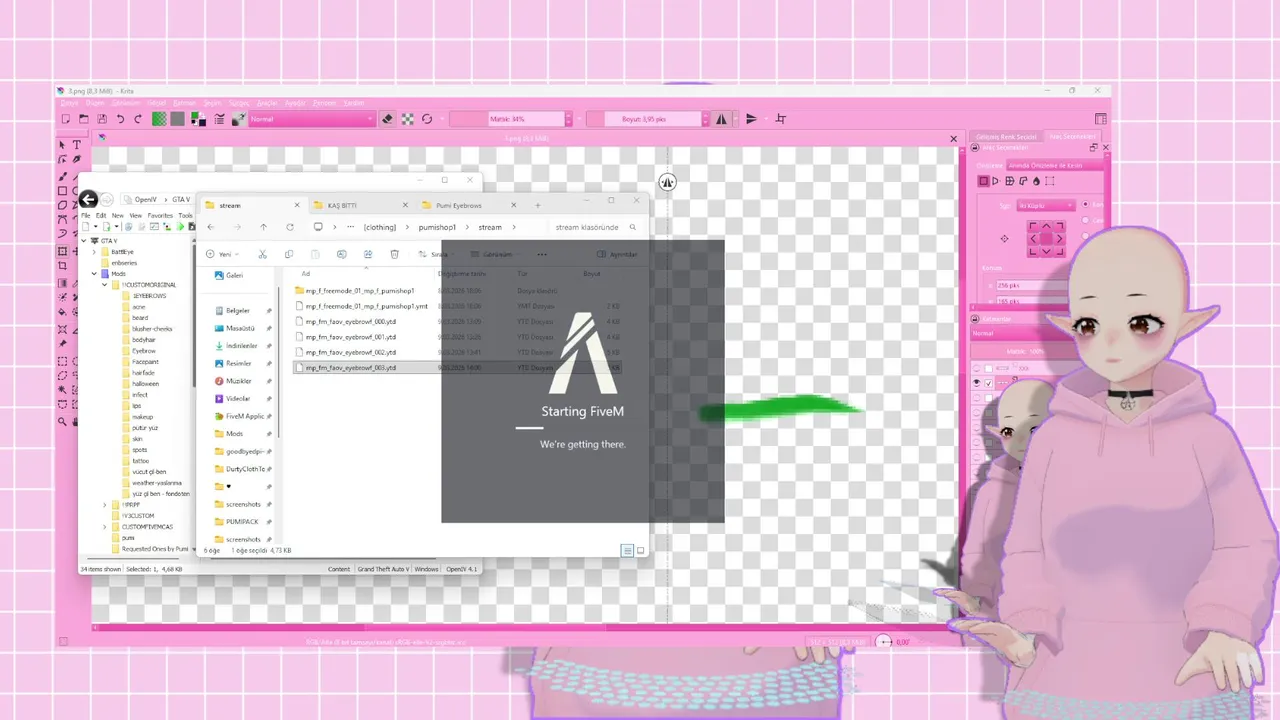The height and width of the screenshot is (720, 1280).
Task: Open the Normal blending mode dropdown in toolbar
Action: point(310,119)
